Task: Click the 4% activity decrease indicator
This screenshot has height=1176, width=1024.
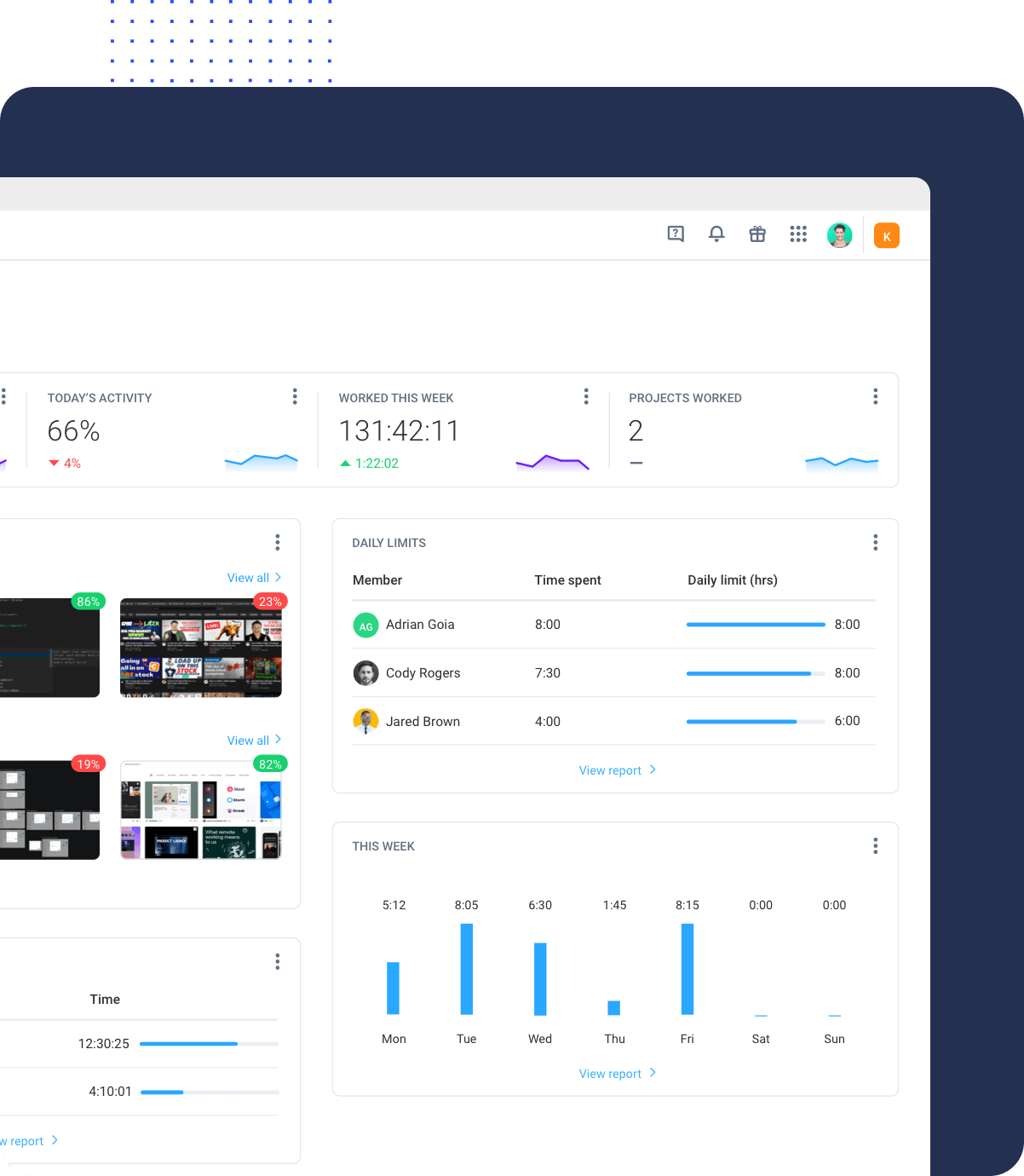Action: pos(65,464)
